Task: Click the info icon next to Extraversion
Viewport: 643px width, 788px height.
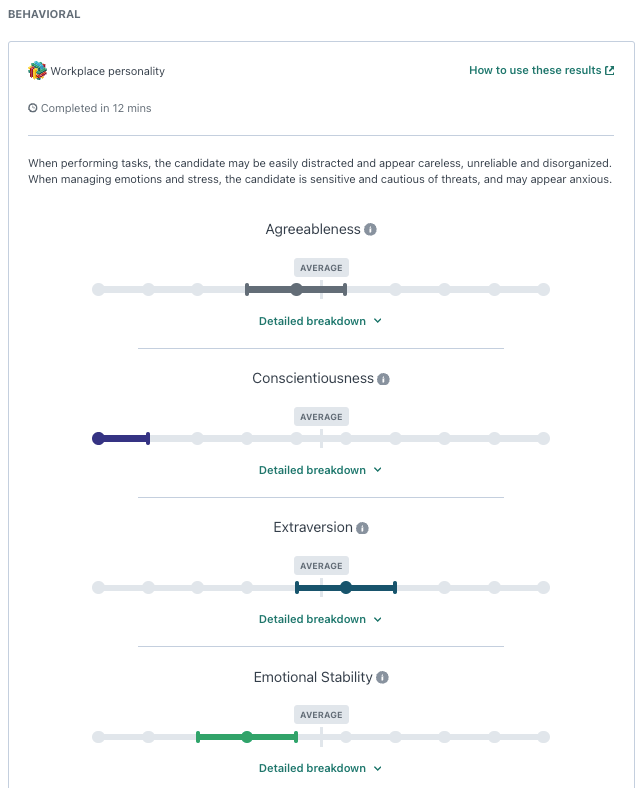Action: (x=363, y=528)
